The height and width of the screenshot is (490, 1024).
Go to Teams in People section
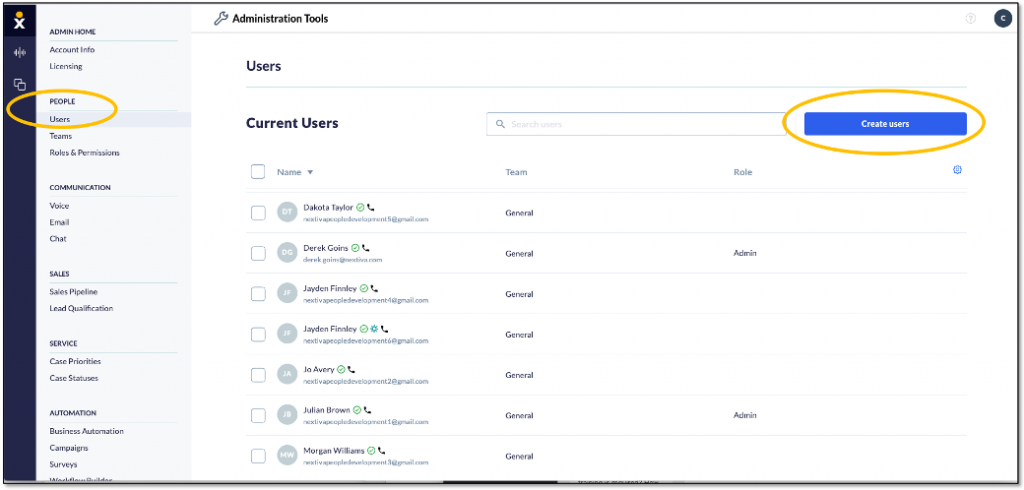(61, 136)
